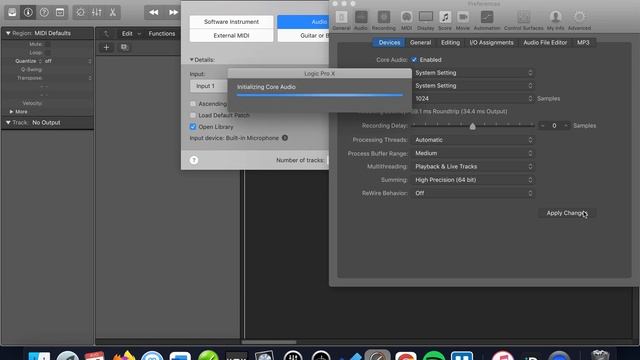640x360 pixels.
Task: Select the Audio track type button
Action: tap(303, 22)
